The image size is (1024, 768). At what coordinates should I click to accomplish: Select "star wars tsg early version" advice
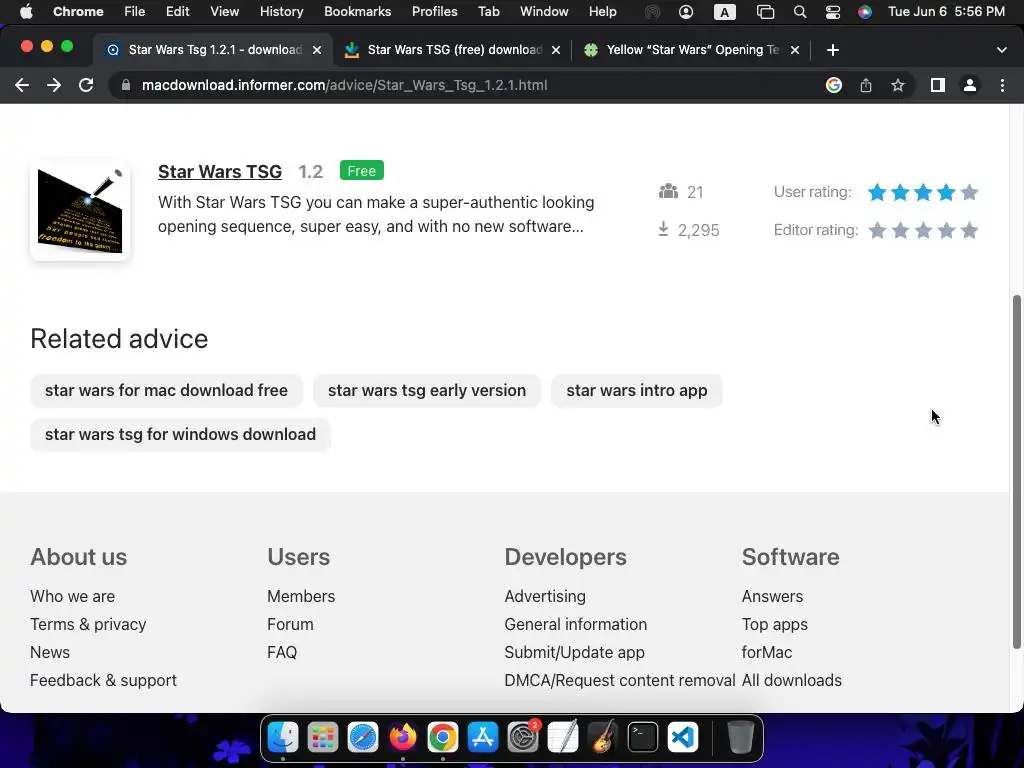426,391
